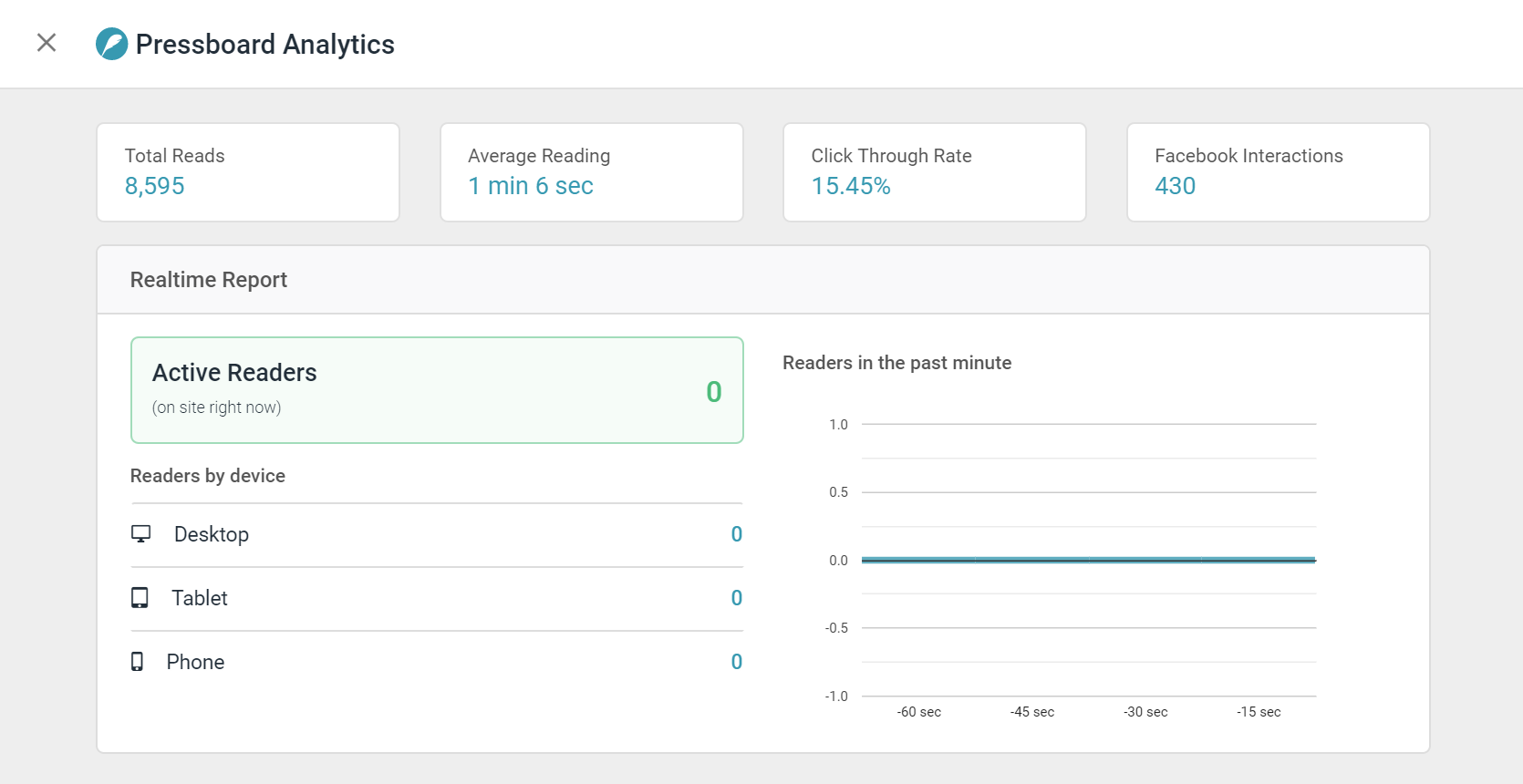The height and width of the screenshot is (784, 1523).
Task: Click the 0.5 y-axis label
Action: [838, 492]
